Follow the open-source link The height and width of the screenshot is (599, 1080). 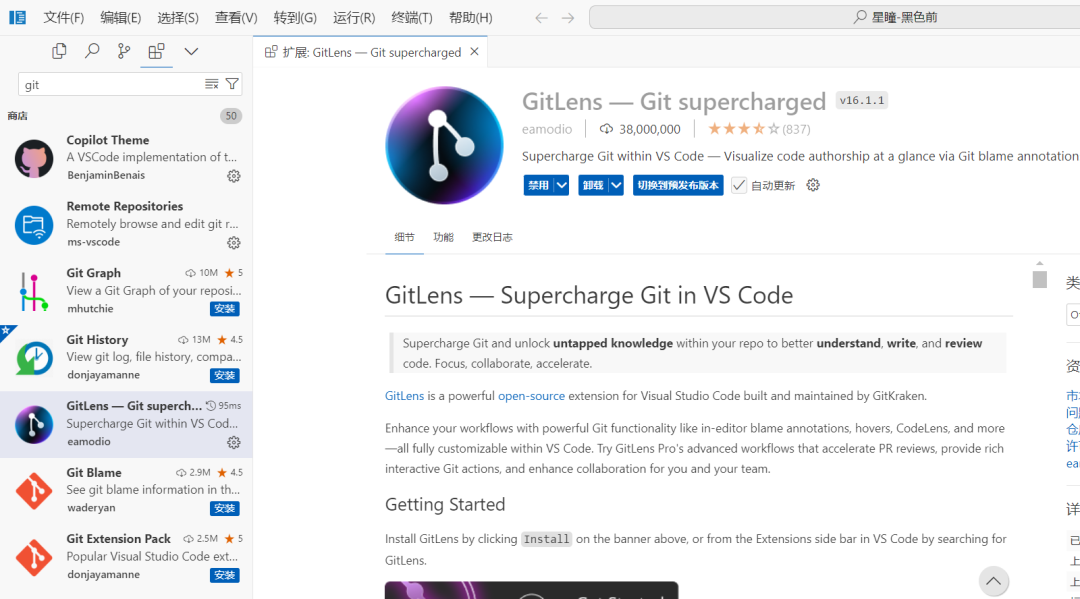click(531, 396)
